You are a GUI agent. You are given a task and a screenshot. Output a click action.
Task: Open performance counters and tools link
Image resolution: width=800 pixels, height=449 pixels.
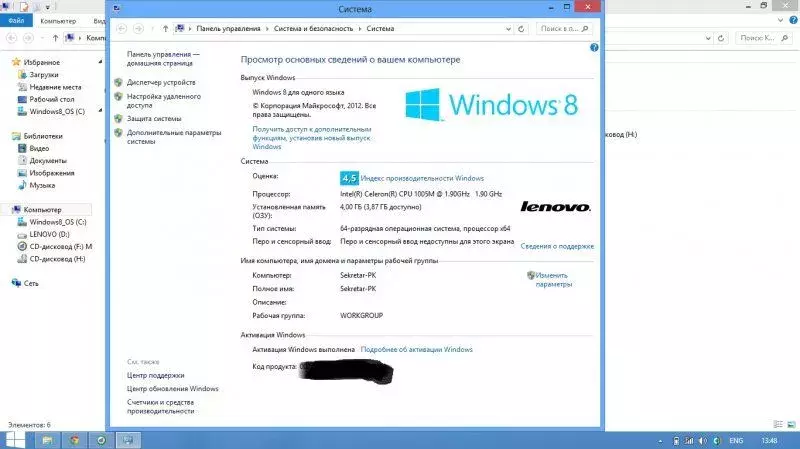point(160,407)
